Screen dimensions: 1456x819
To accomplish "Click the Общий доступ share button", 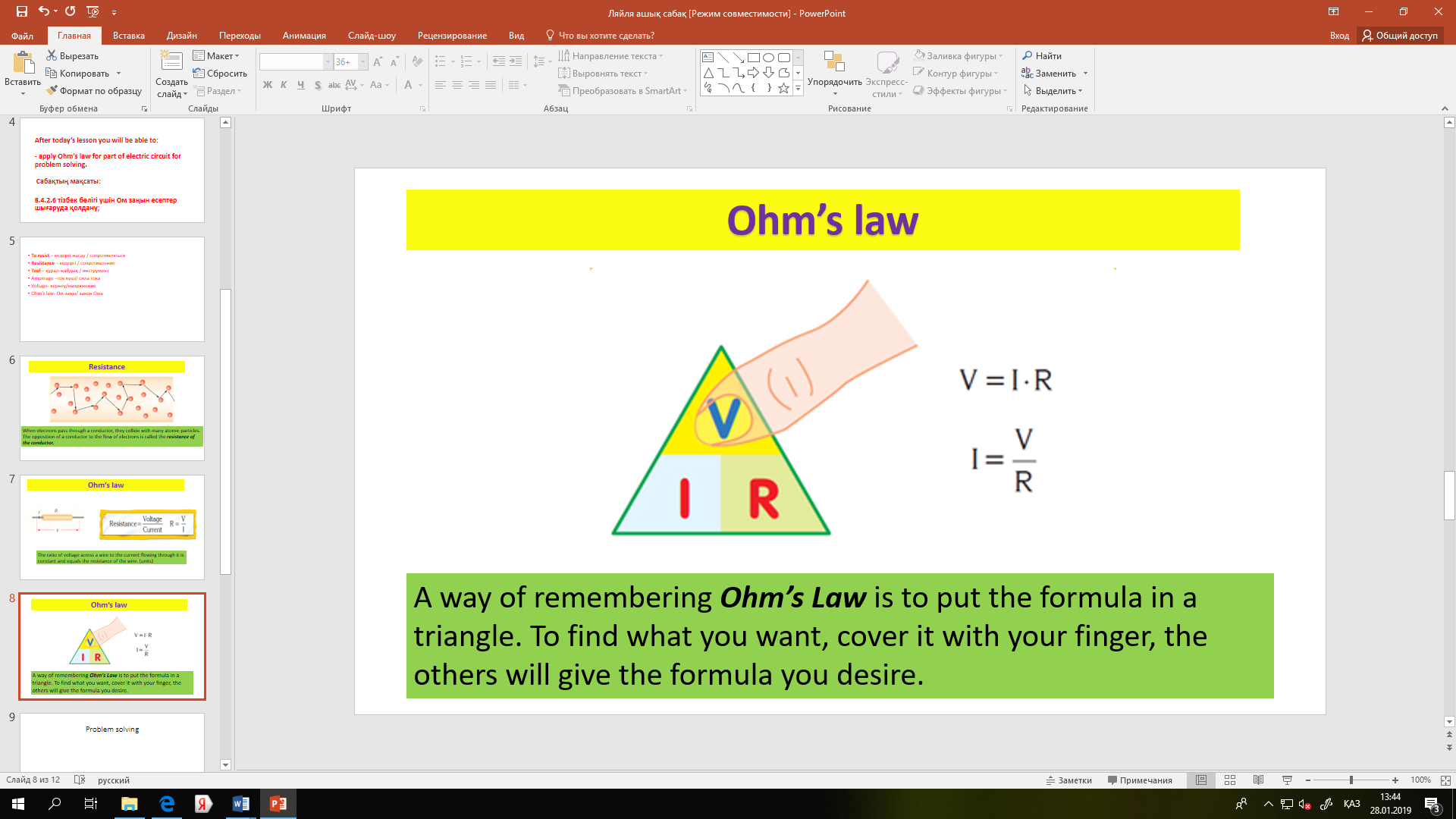I will pyautogui.click(x=1400, y=35).
